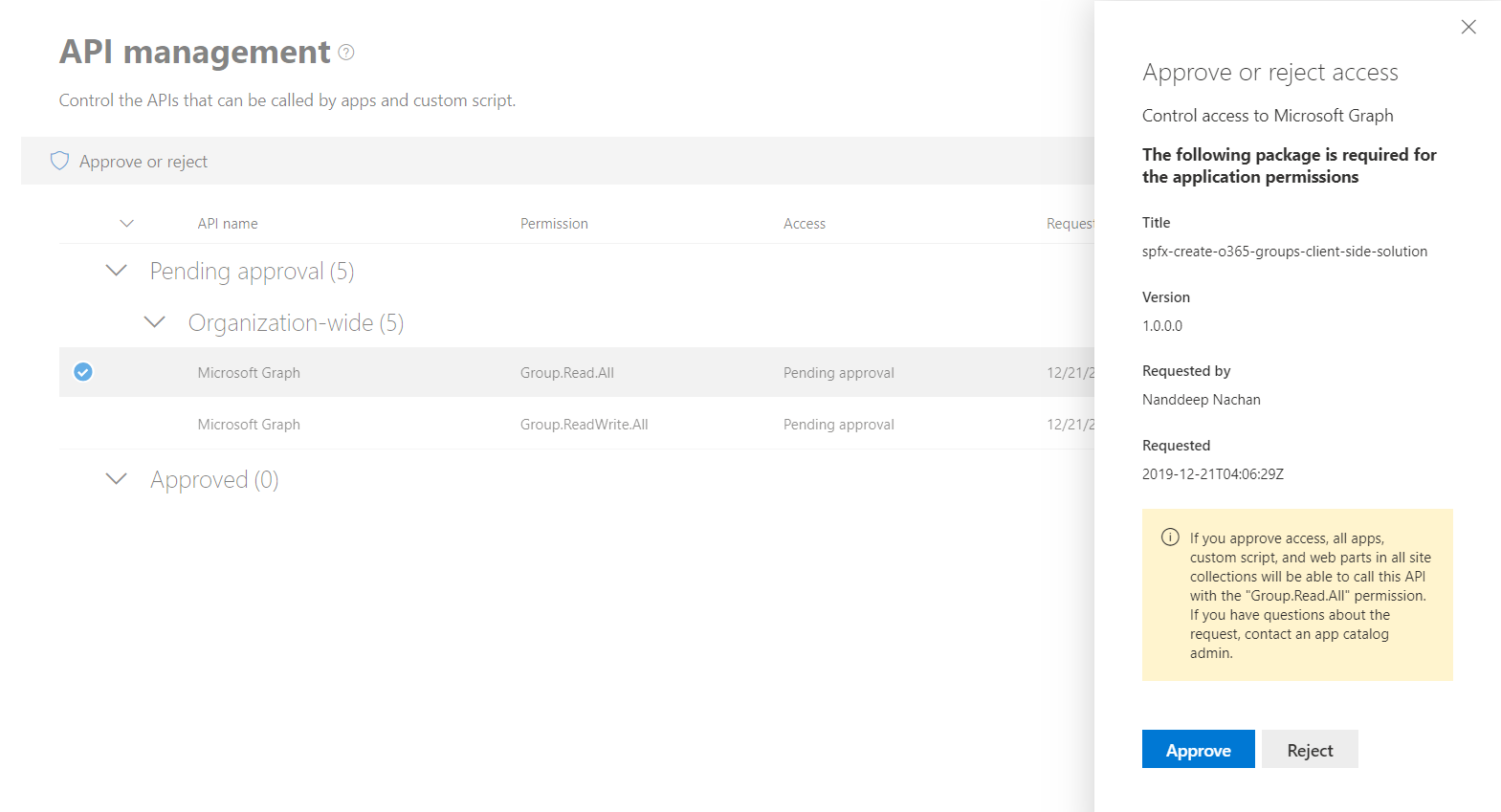Toggle the header collapse-all chevron

pos(126,224)
